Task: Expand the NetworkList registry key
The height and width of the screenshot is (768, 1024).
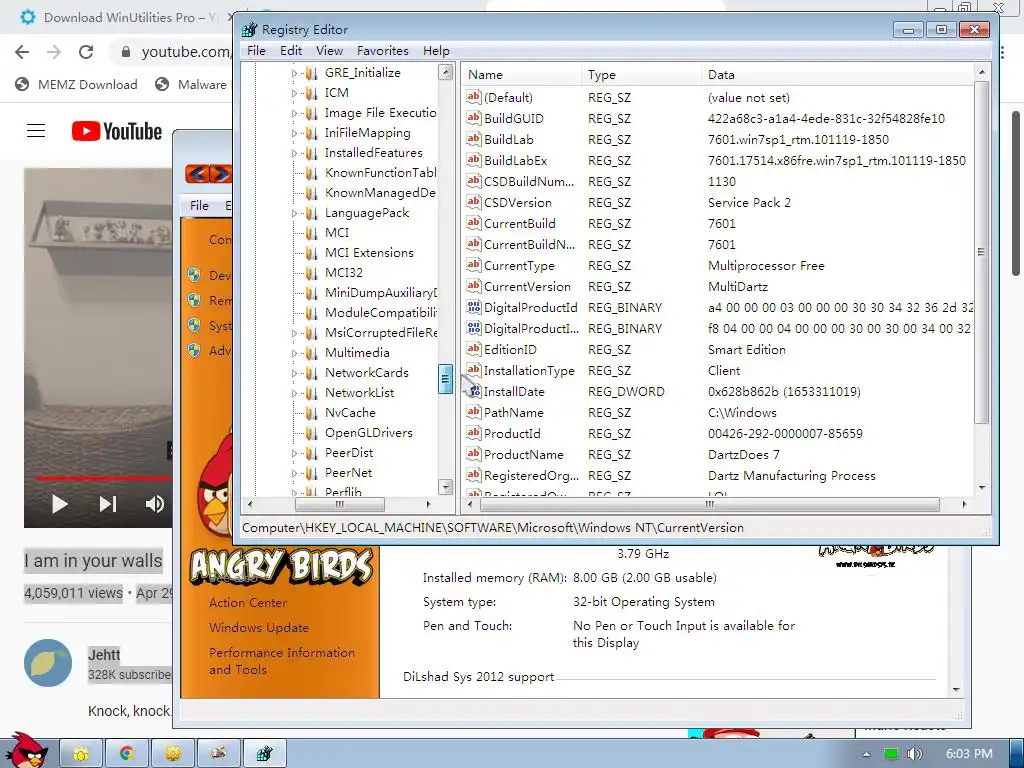Action: point(294,393)
